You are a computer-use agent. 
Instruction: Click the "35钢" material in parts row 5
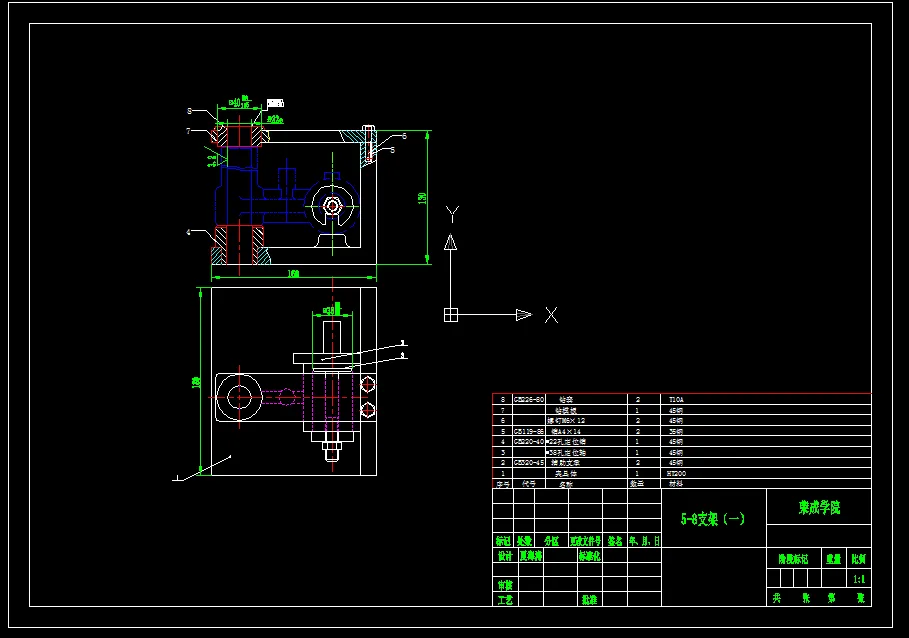tap(675, 431)
